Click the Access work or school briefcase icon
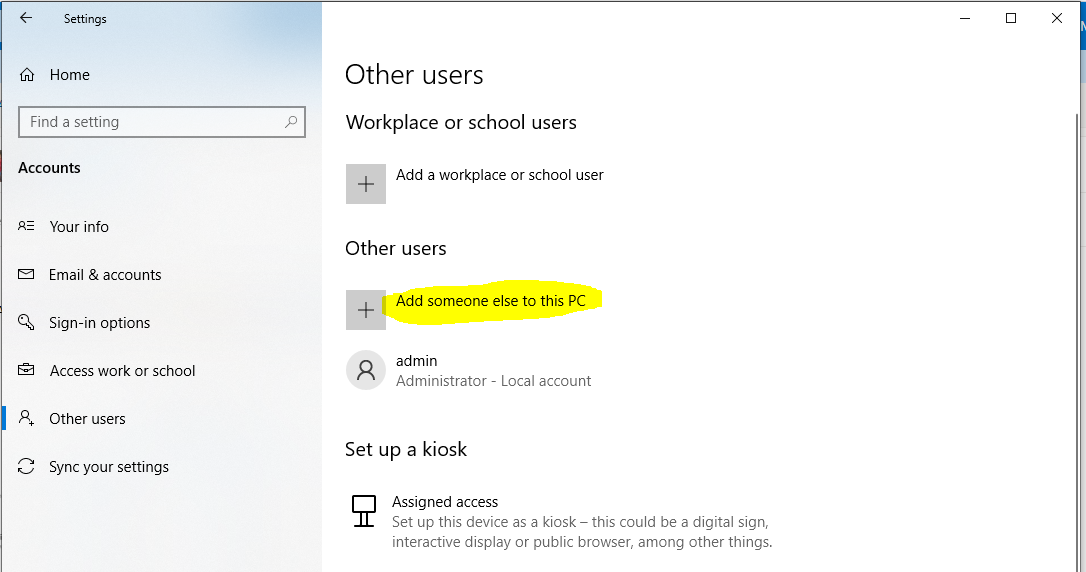This screenshot has height=572, width=1086. pos(26,370)
